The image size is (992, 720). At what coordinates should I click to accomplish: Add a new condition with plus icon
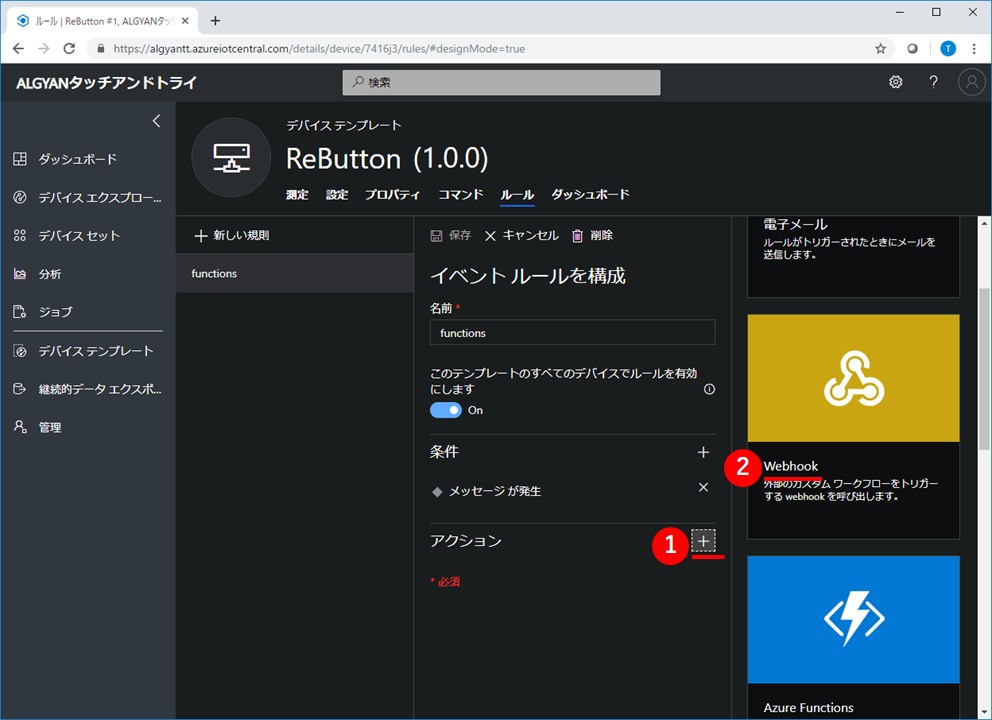point(703,452)
